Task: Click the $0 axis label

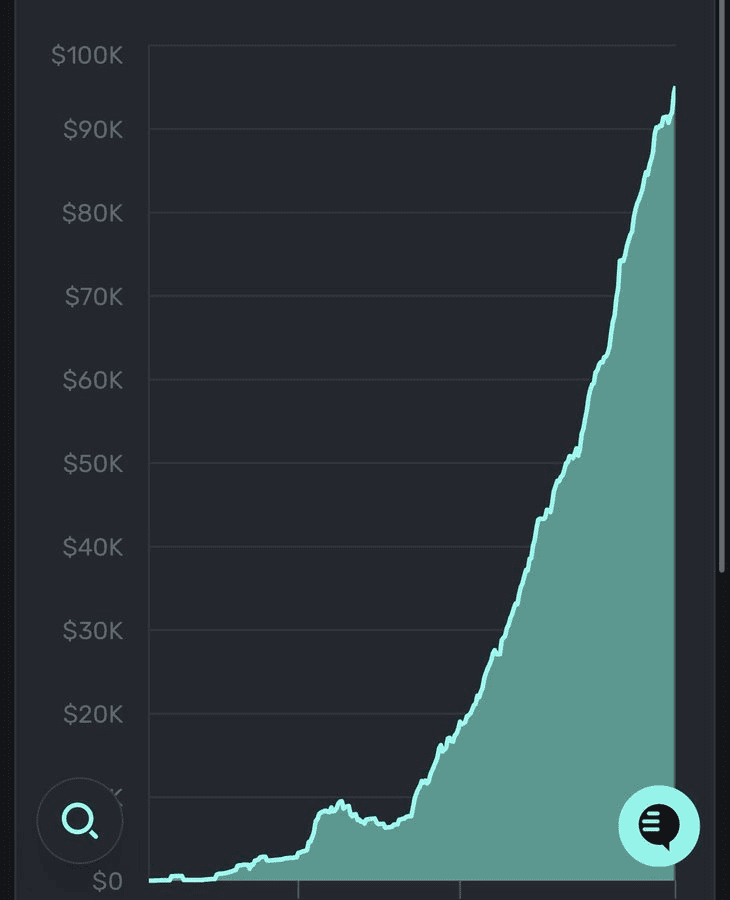Action: pyautogui.click(x=107, y=881)
